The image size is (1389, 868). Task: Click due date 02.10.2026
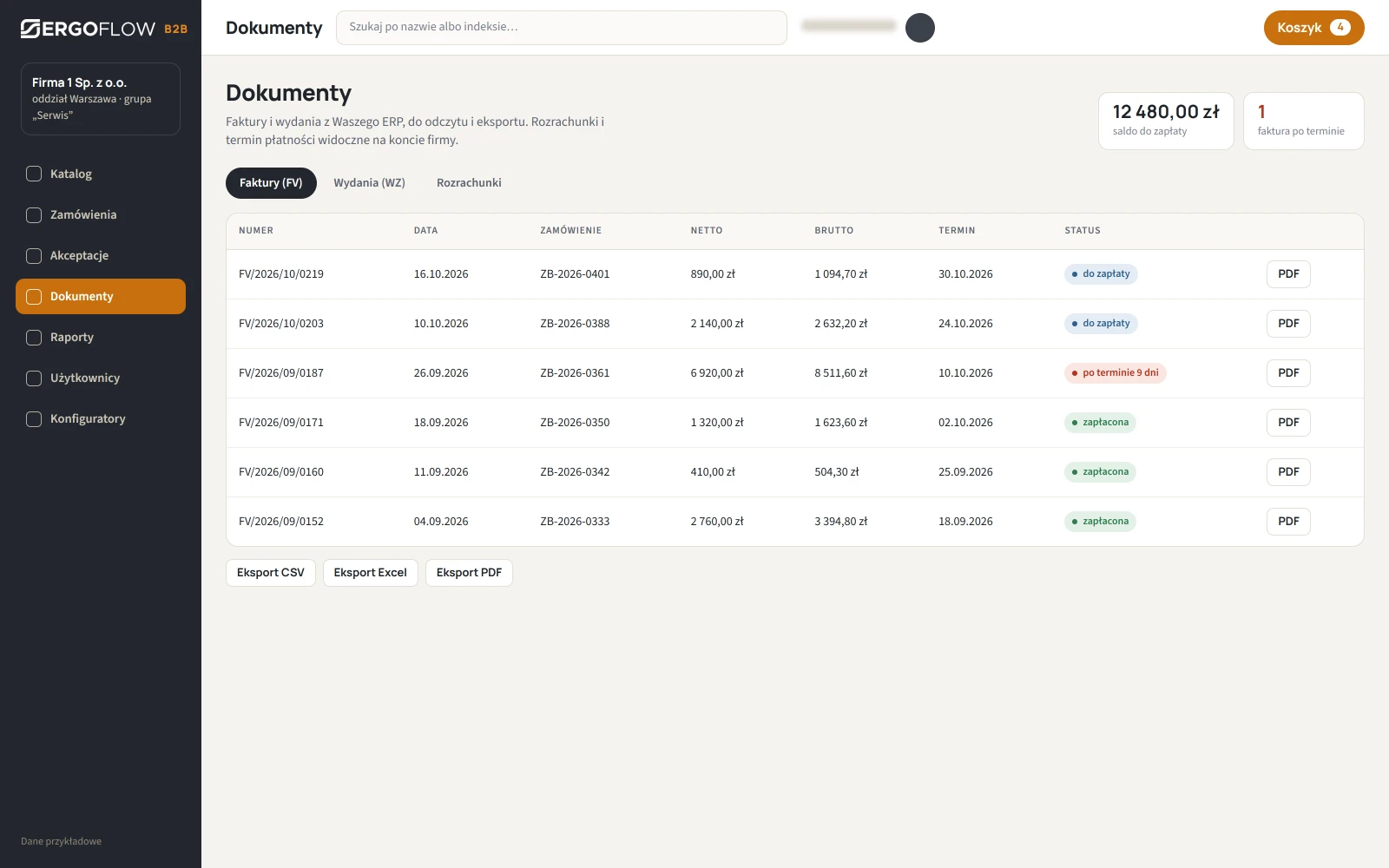(965, 423)
